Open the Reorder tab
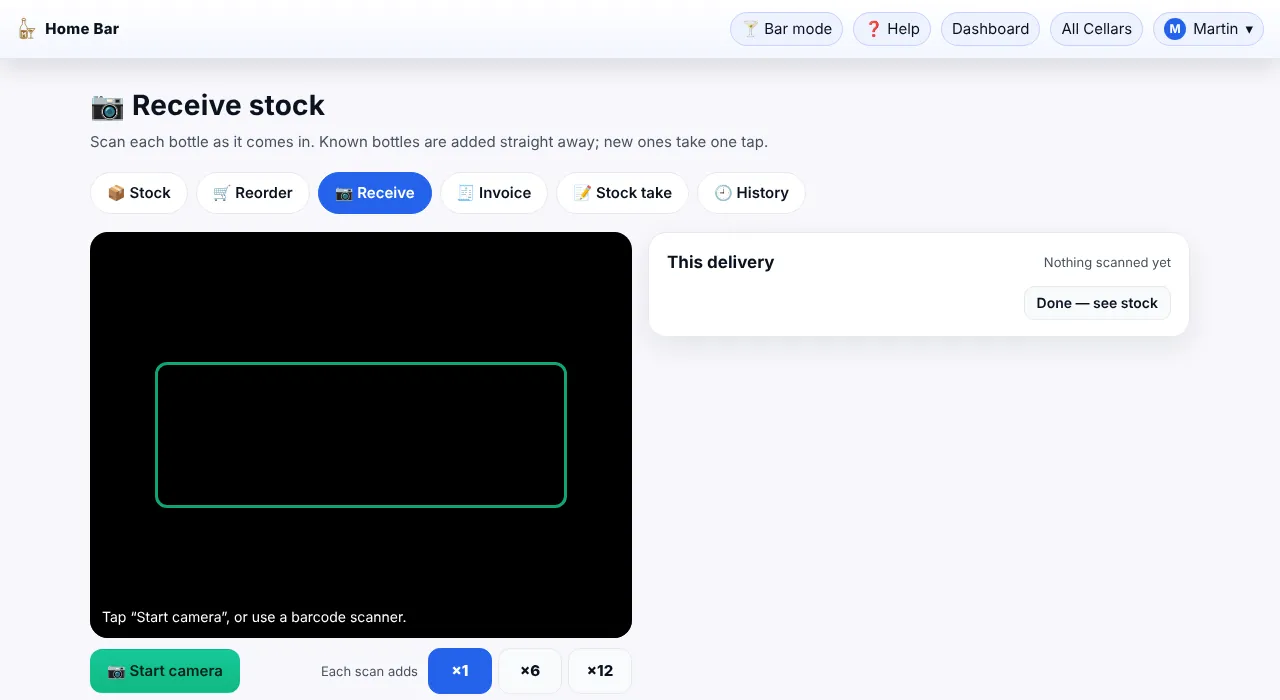 (x=253, y=193)
